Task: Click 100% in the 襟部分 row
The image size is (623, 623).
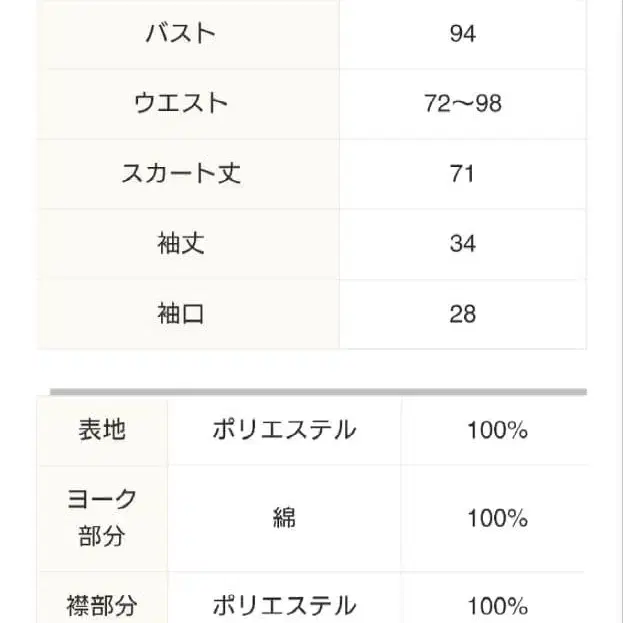Action: click(497, 605)
